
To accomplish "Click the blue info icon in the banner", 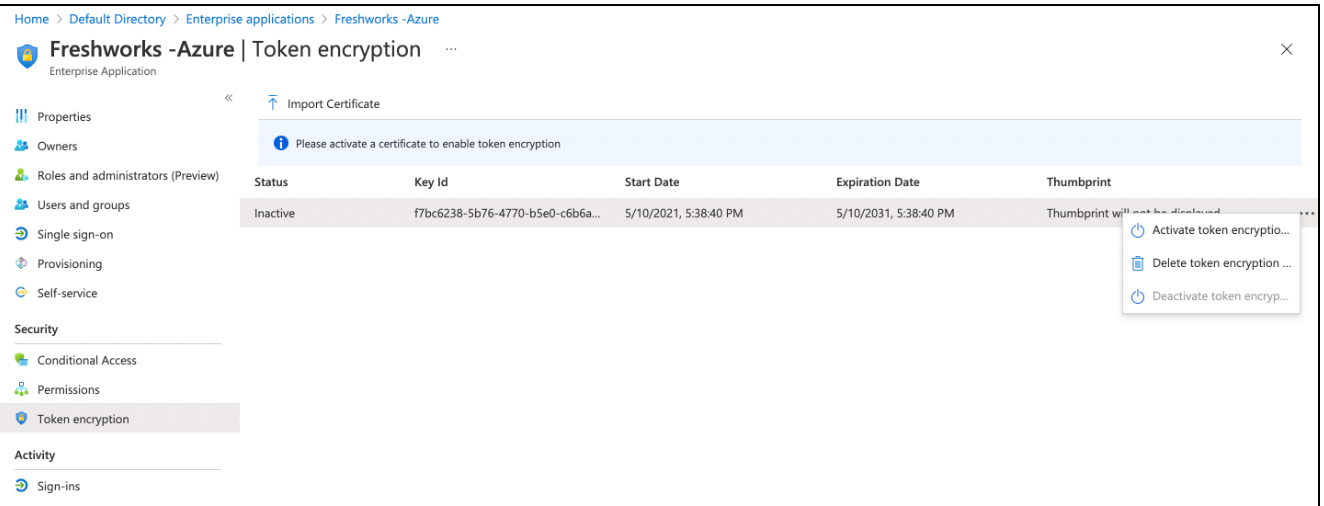I will [x=281, y=144].
